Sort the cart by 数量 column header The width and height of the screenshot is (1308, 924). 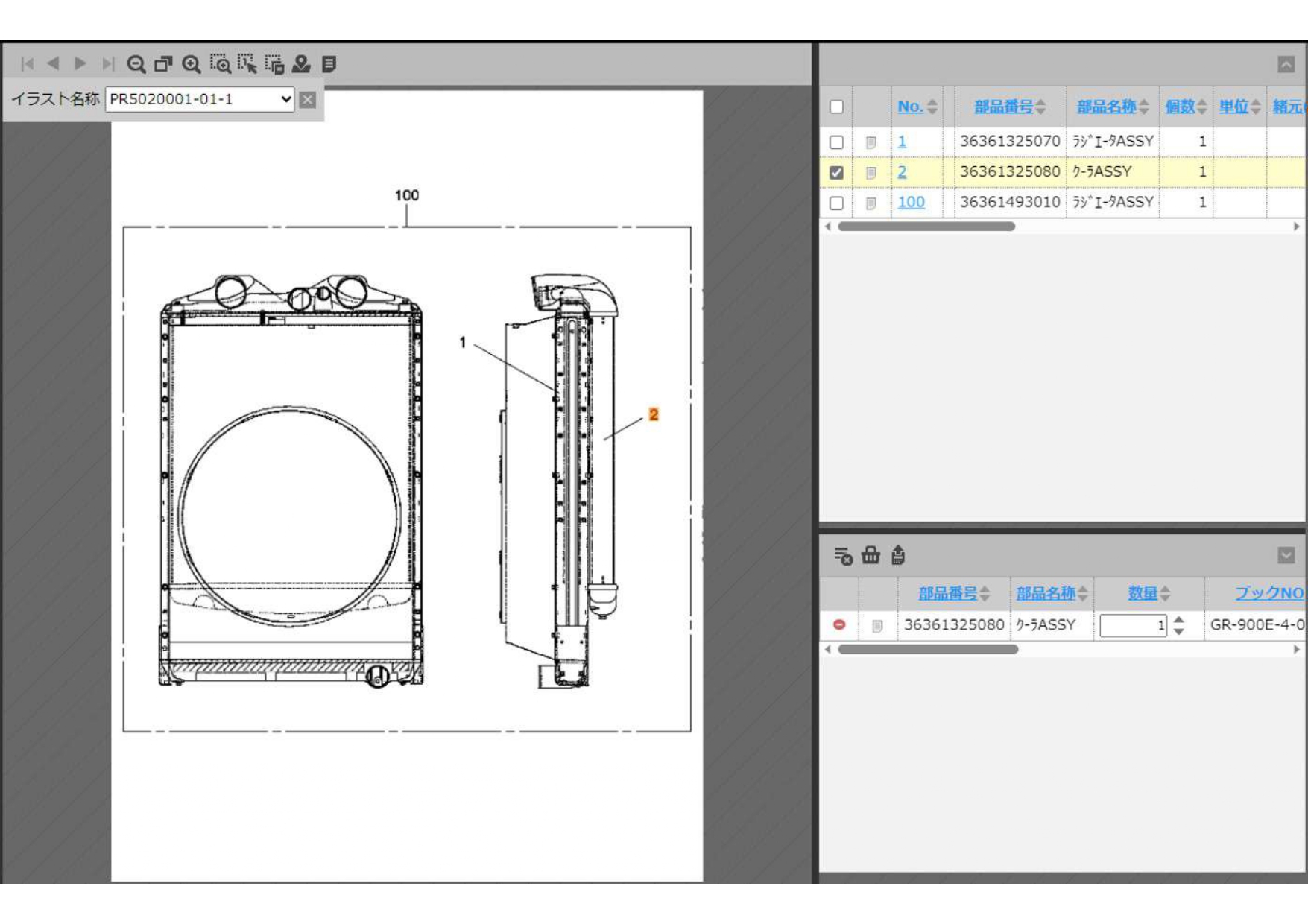(x=1142, y=593)
